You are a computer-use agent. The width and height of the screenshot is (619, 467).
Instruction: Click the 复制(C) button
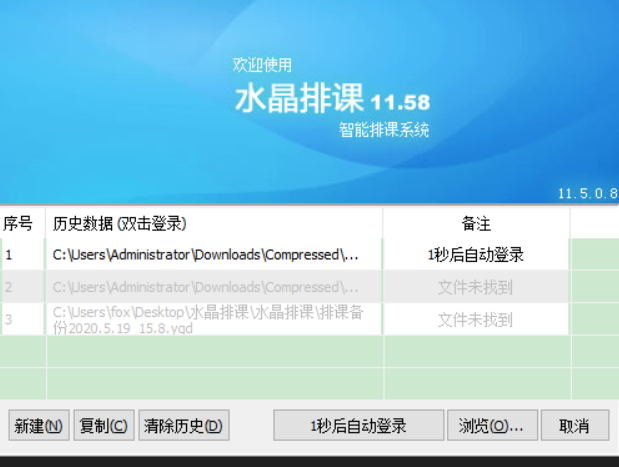(104, 425)
